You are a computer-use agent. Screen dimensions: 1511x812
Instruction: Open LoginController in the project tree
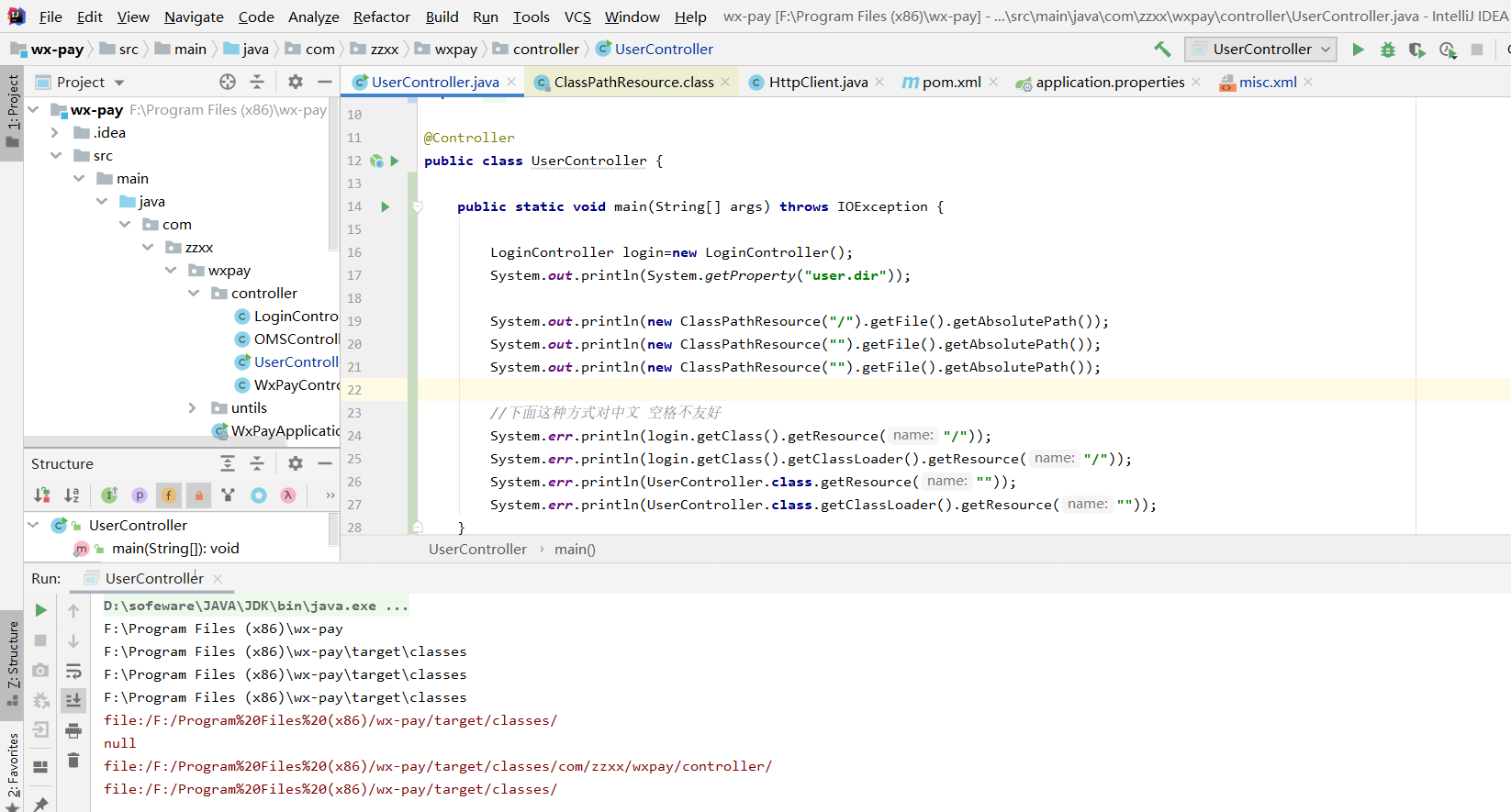(295, 317)
